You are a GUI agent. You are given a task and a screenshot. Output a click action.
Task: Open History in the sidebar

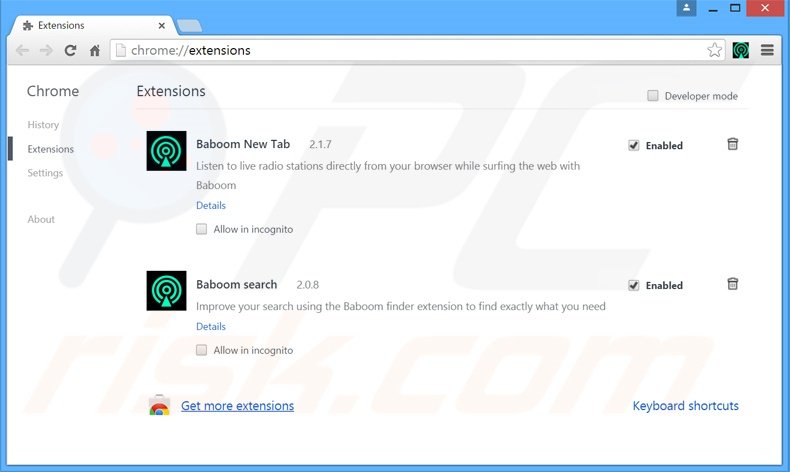coord(43,125)
